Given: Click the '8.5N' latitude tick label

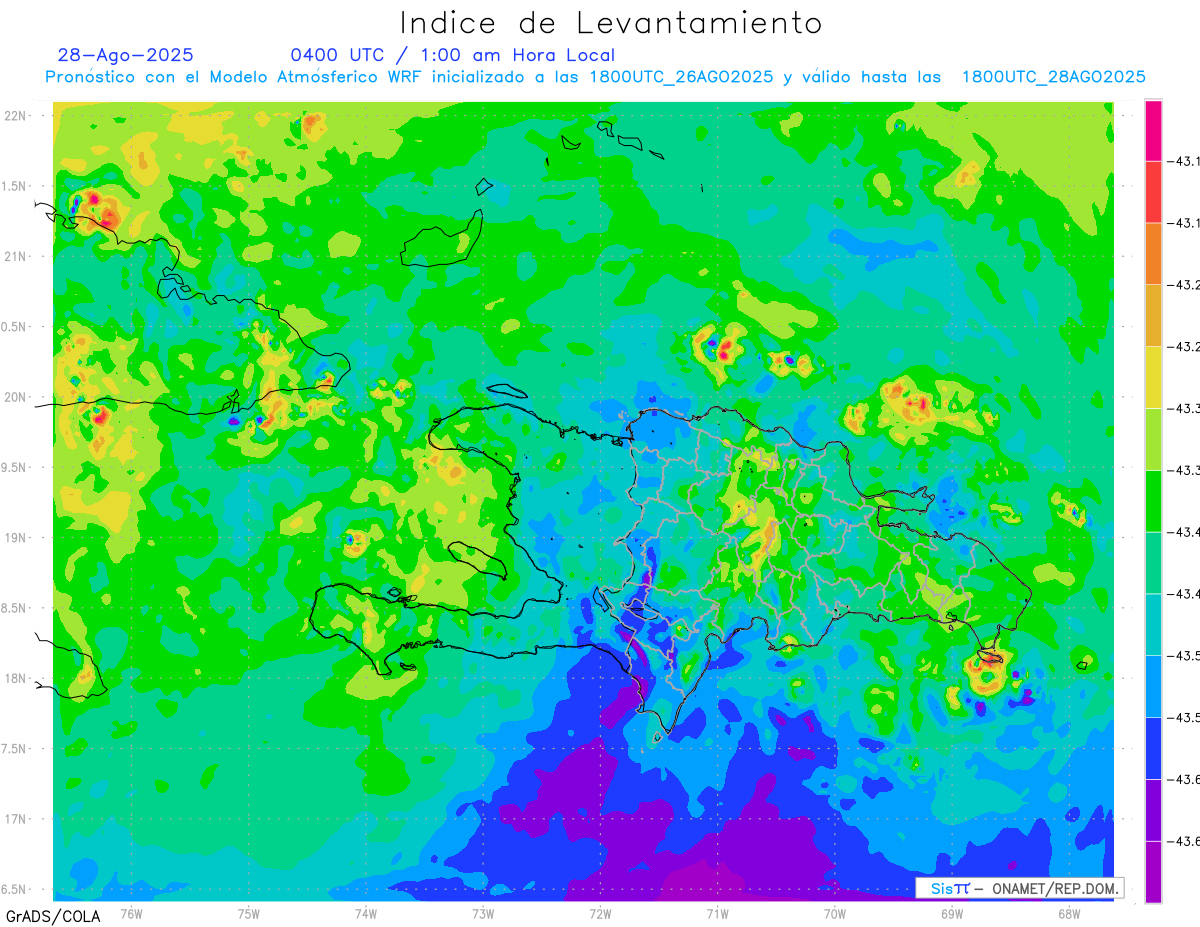Looking at the screenshot, I should 13,608.
